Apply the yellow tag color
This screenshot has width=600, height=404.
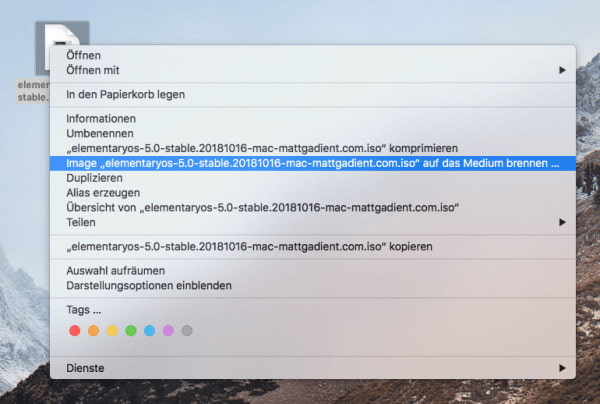click(x=112, y=331)
